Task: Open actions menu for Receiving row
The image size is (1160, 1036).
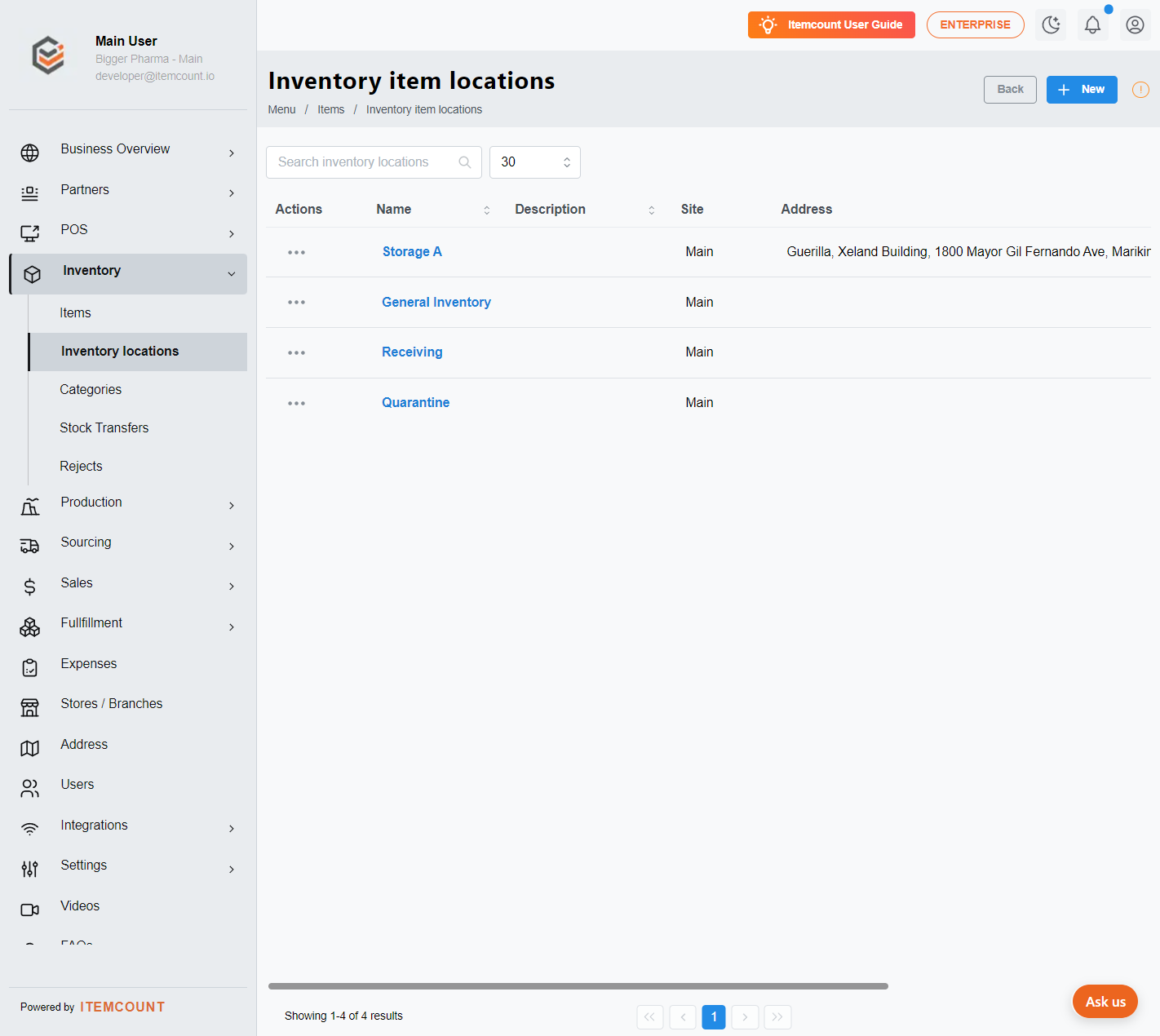Action: (296, 352)
